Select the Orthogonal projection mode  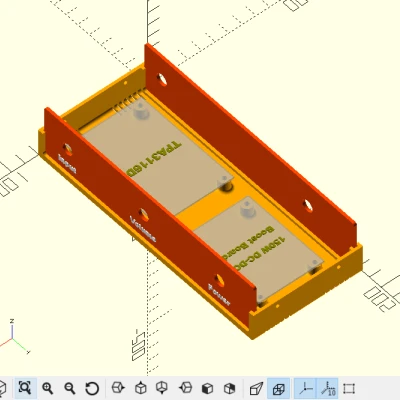(279, 388)
